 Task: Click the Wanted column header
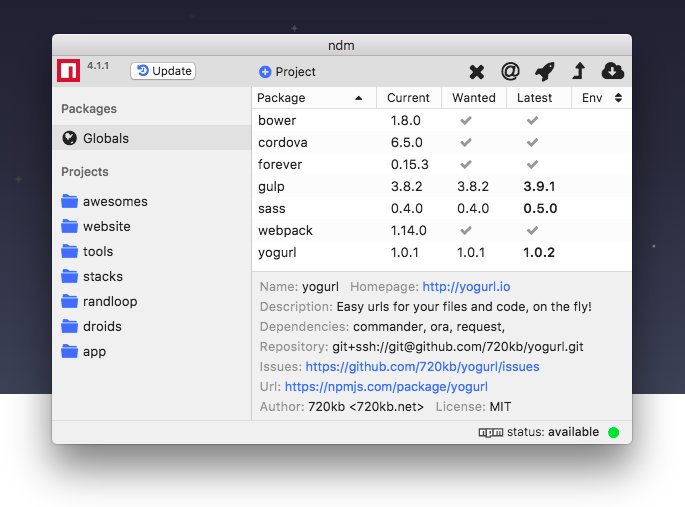pyautogui.click(x=474, y=98)
